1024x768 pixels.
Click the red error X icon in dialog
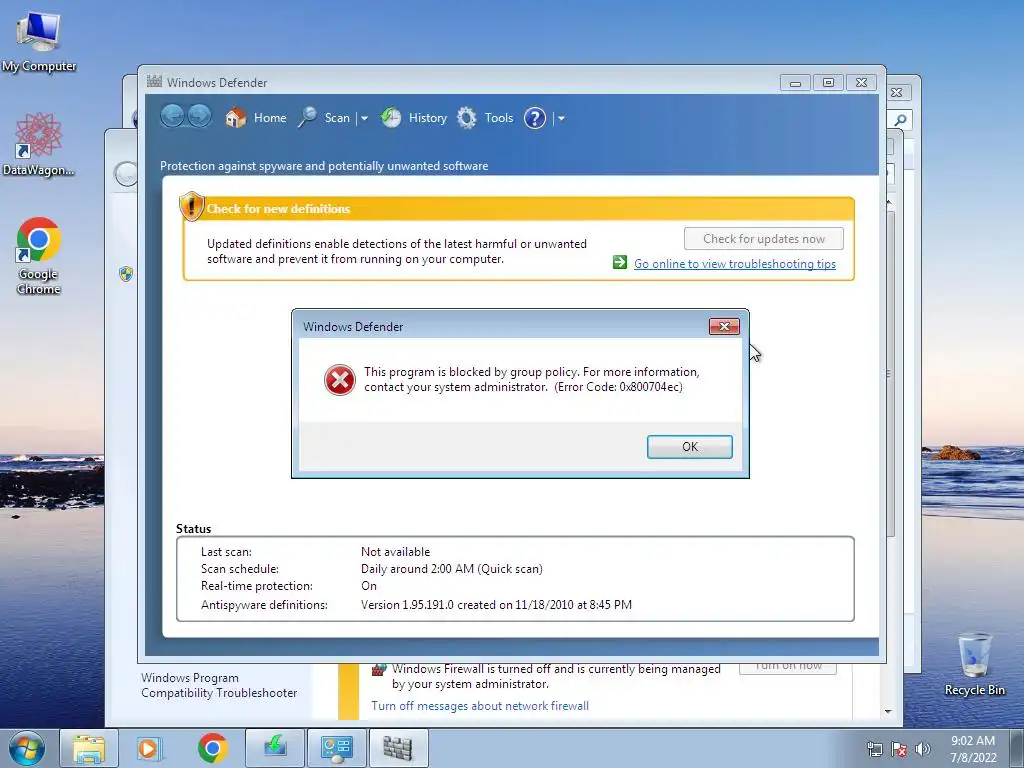click(x=340, y=380)
